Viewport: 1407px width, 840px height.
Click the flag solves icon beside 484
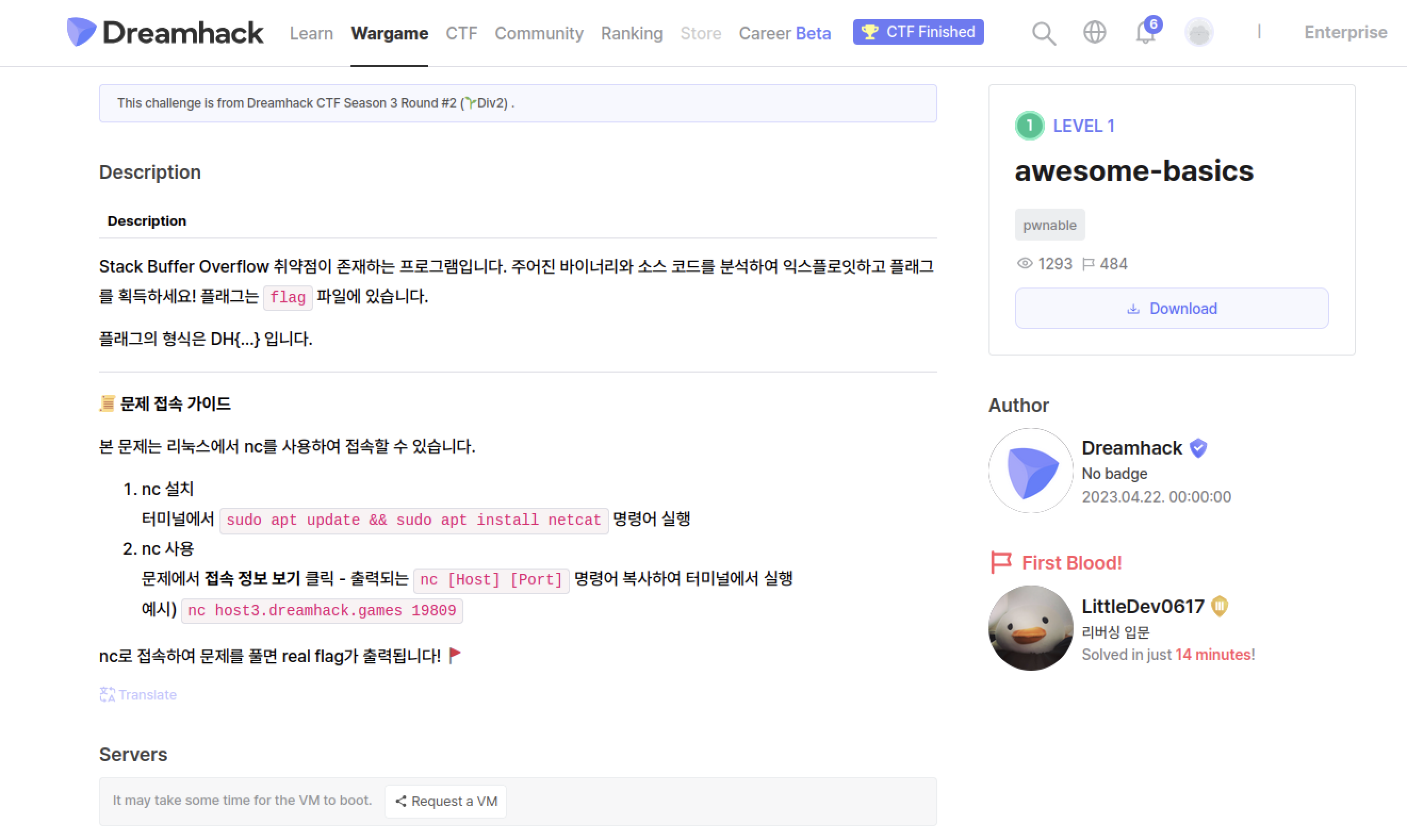[1087, 264]
